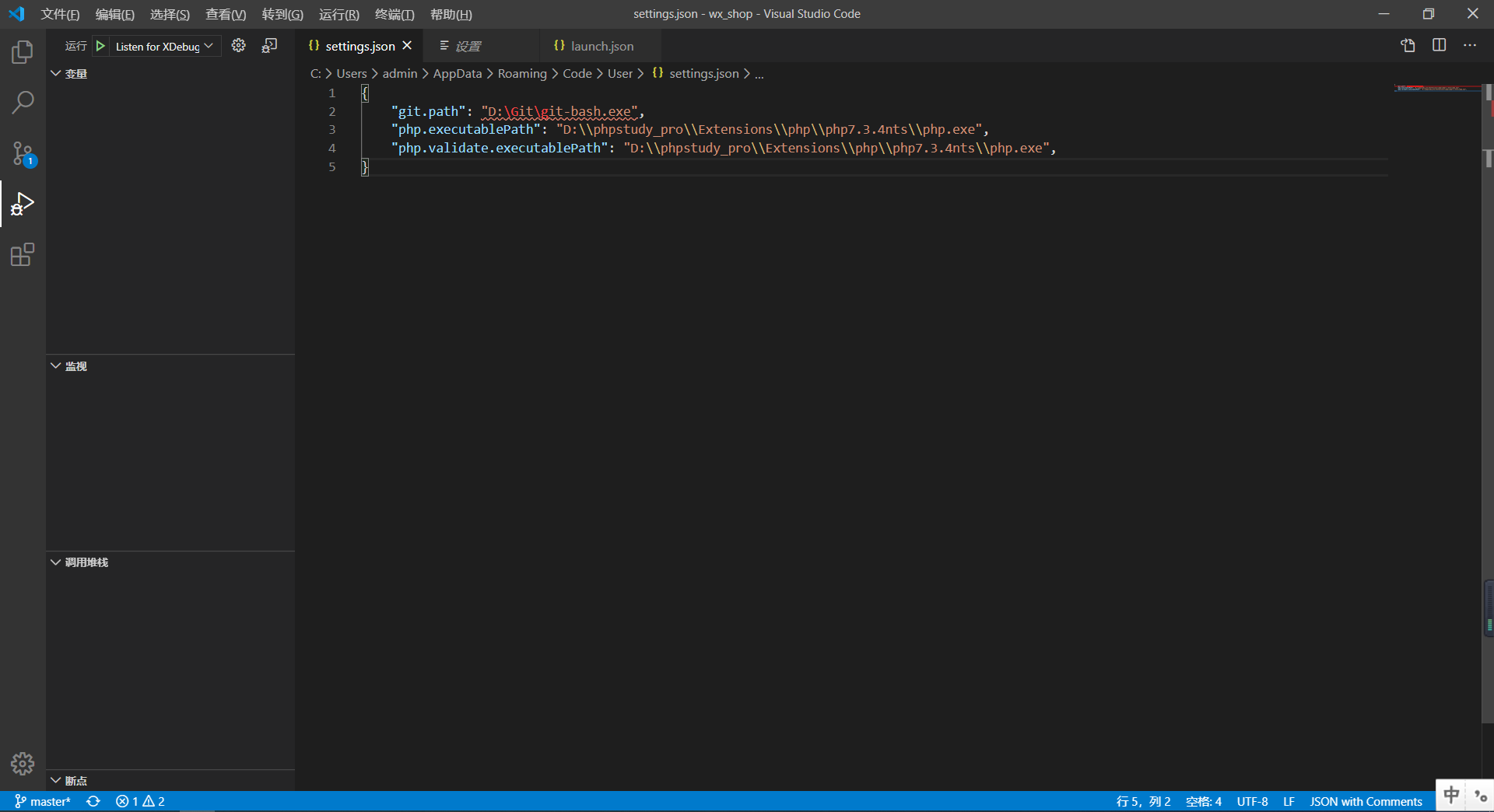
Task: Click the Roaming breadcrumb
Action: [x=522, y=74]
